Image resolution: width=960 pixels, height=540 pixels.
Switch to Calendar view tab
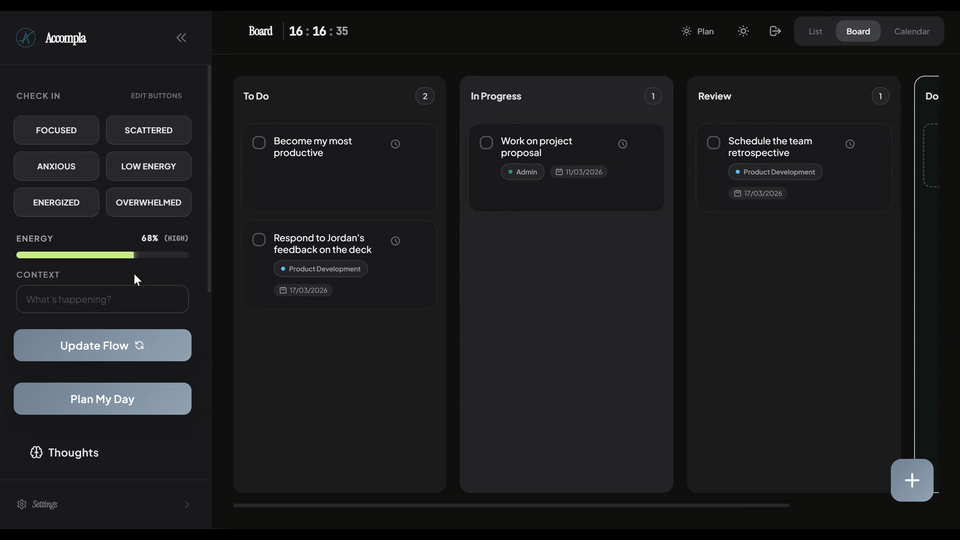tap(911, 31)
